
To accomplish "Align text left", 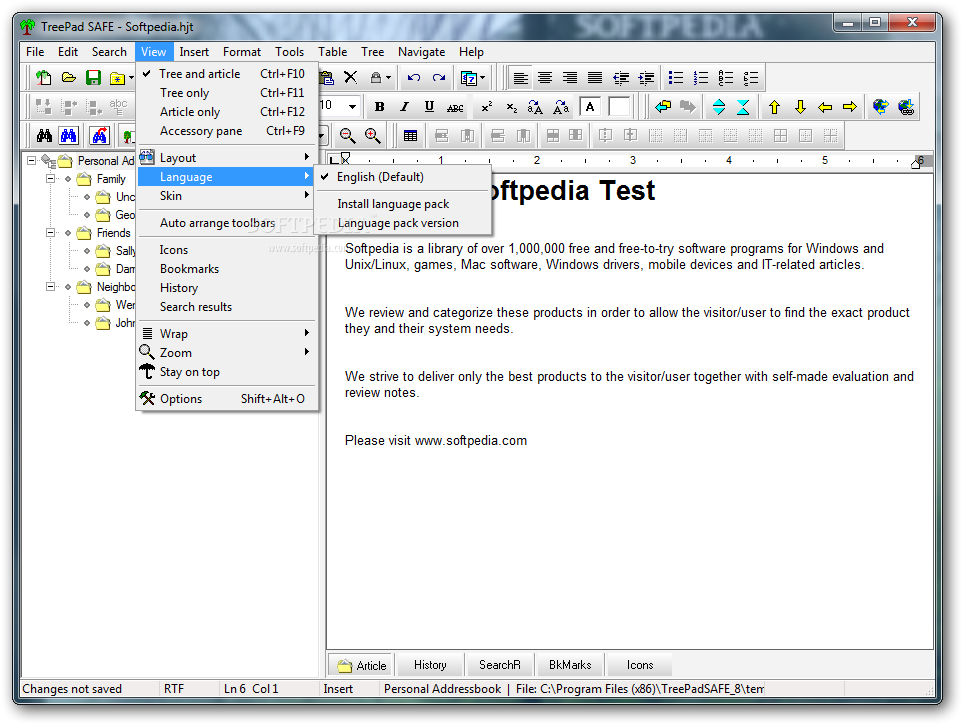I will [x=520, y=77].
